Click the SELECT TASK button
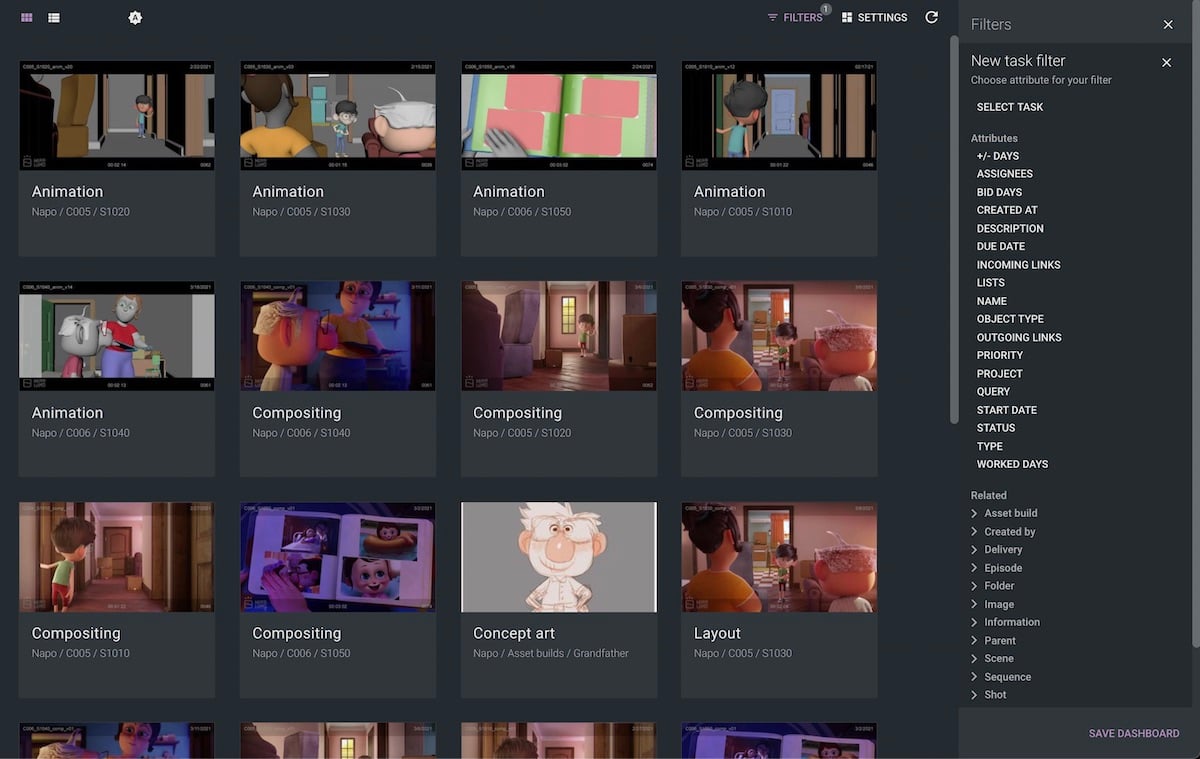The height and width of the screenshot is (759, 1200). 1010,107
